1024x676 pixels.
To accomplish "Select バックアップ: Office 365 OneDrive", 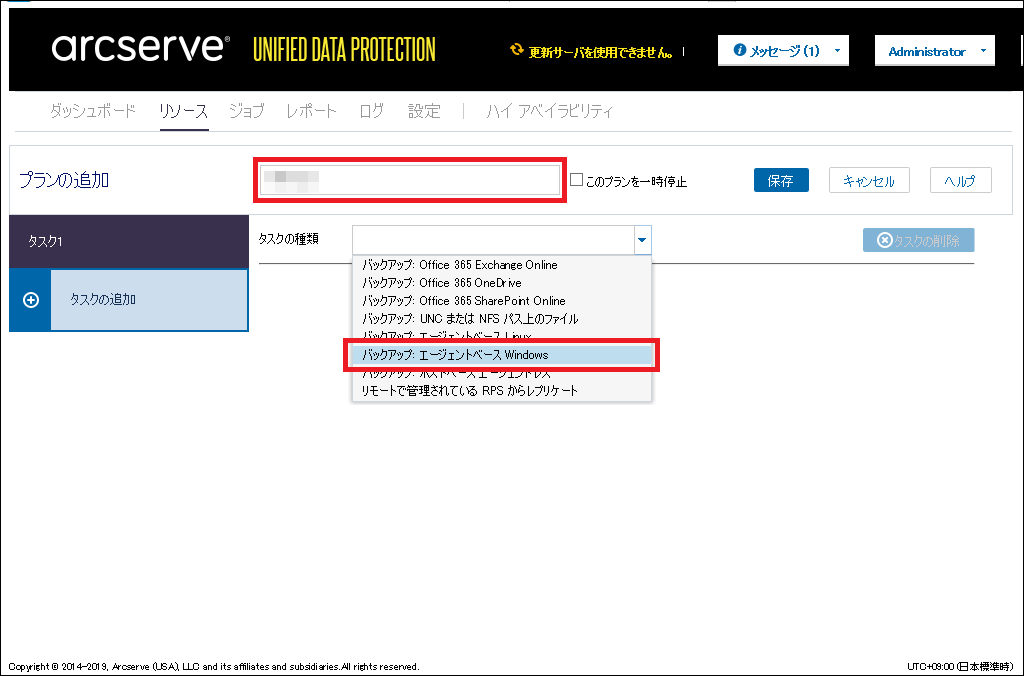I will [502, 283].
